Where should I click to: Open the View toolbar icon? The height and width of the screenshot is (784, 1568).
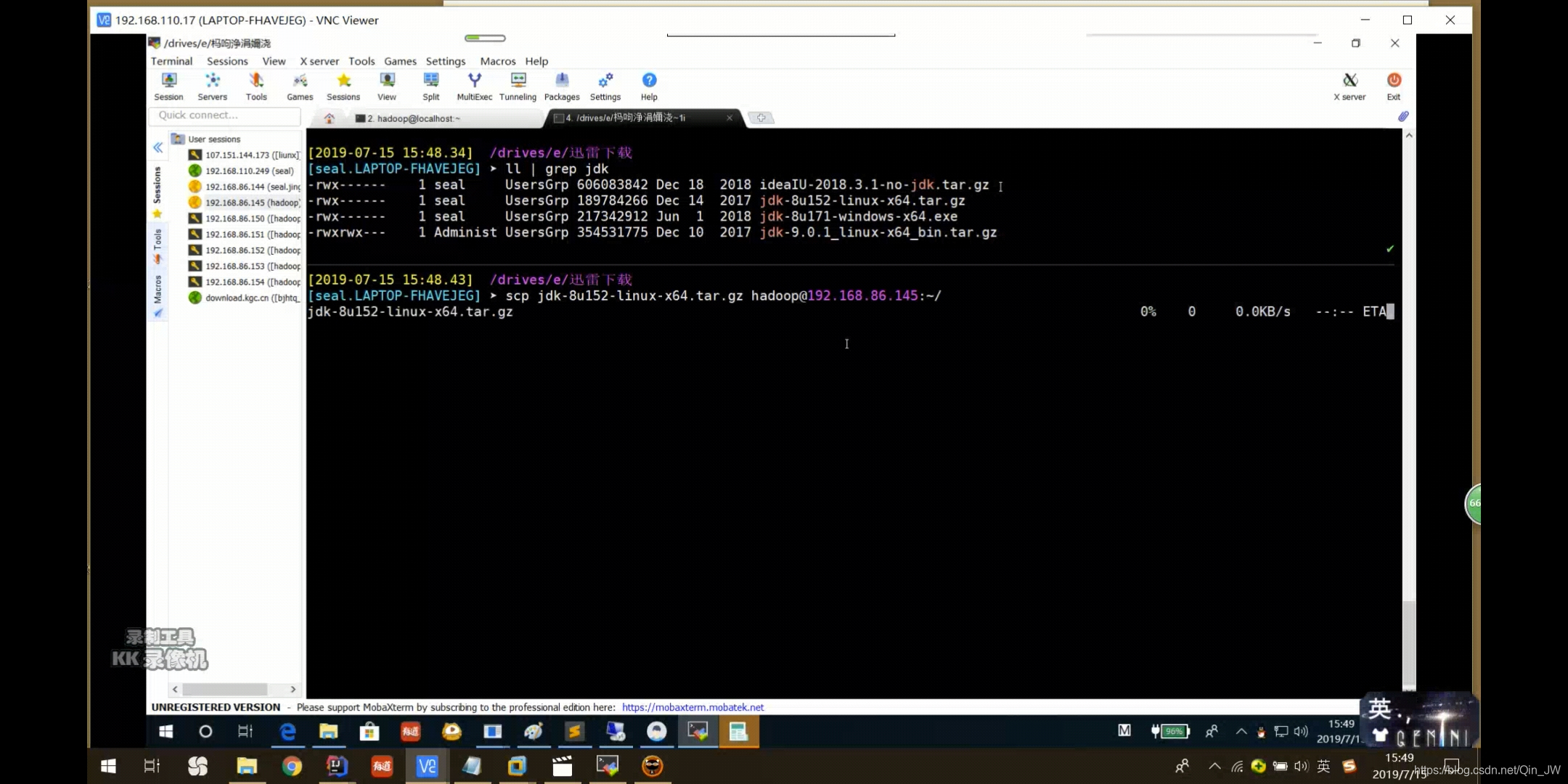[387, 86]
